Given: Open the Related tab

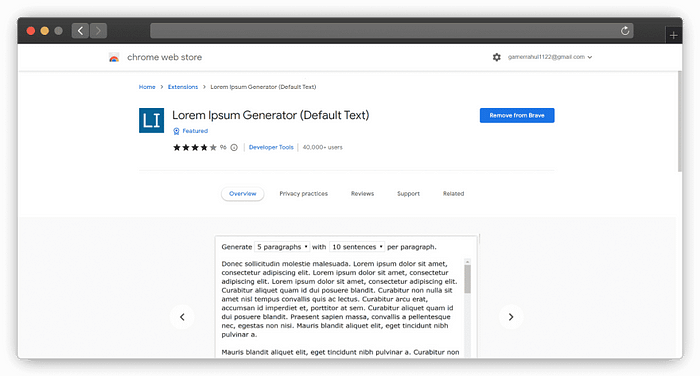Looking at the screenshot, I should coord(453,194).
